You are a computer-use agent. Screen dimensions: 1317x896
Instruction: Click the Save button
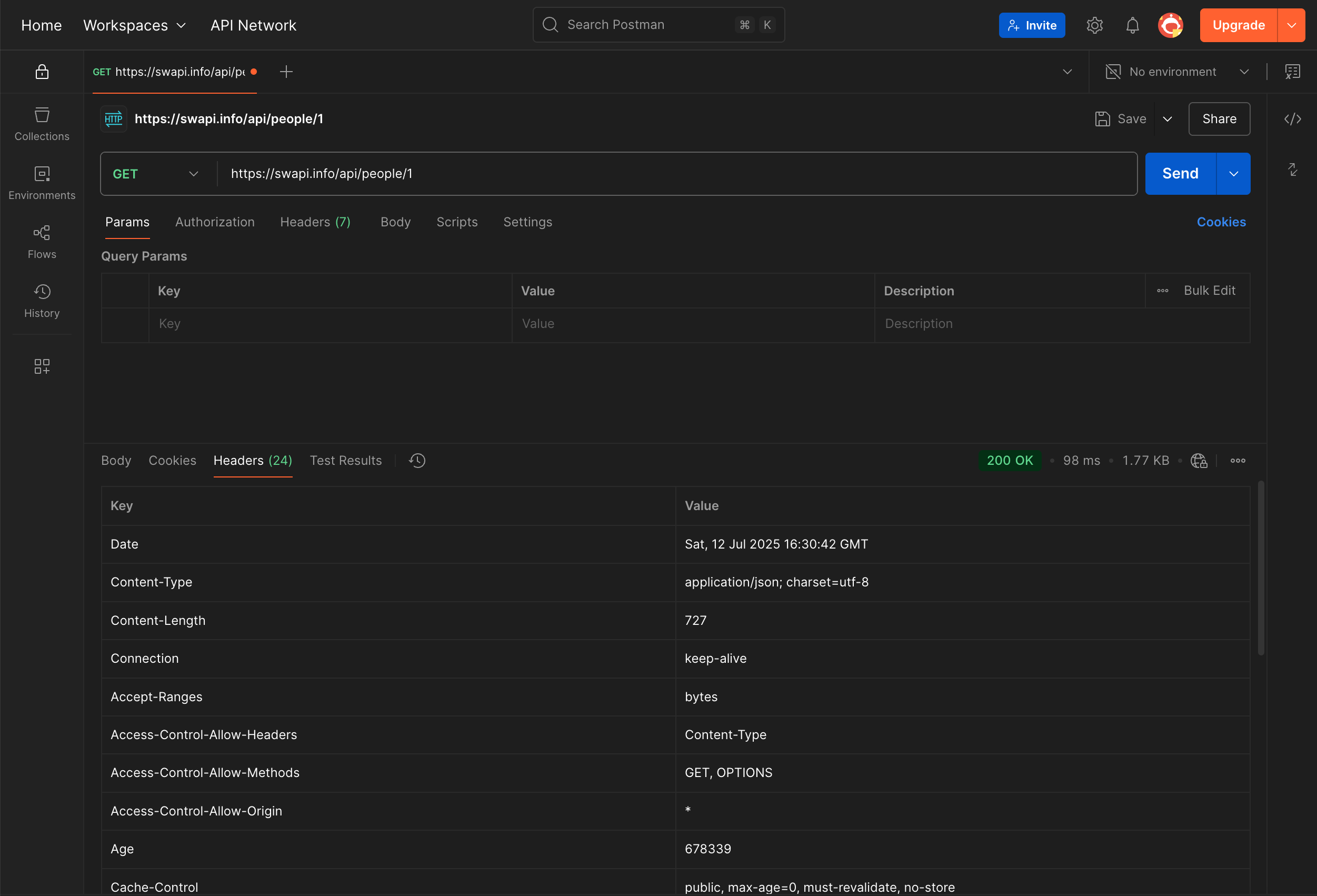(1120, 118)
